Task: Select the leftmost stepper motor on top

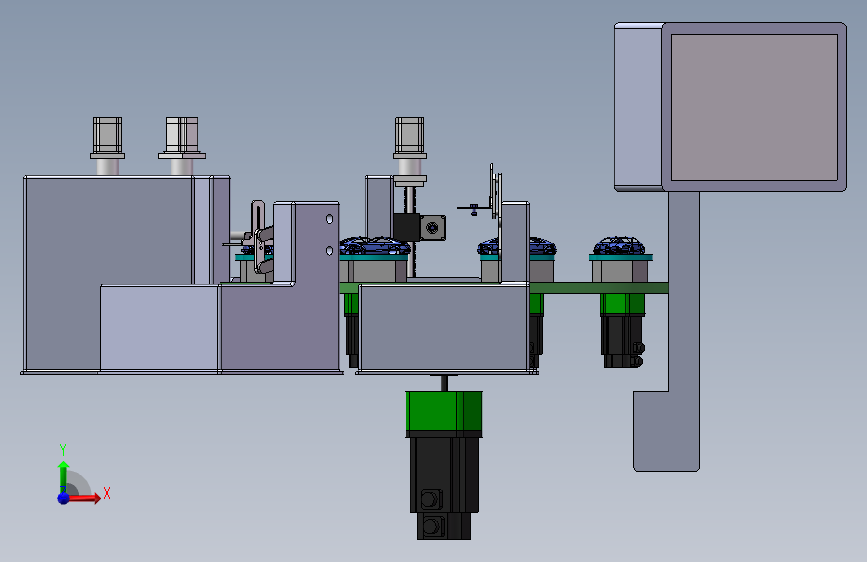Action: [107, 138]
